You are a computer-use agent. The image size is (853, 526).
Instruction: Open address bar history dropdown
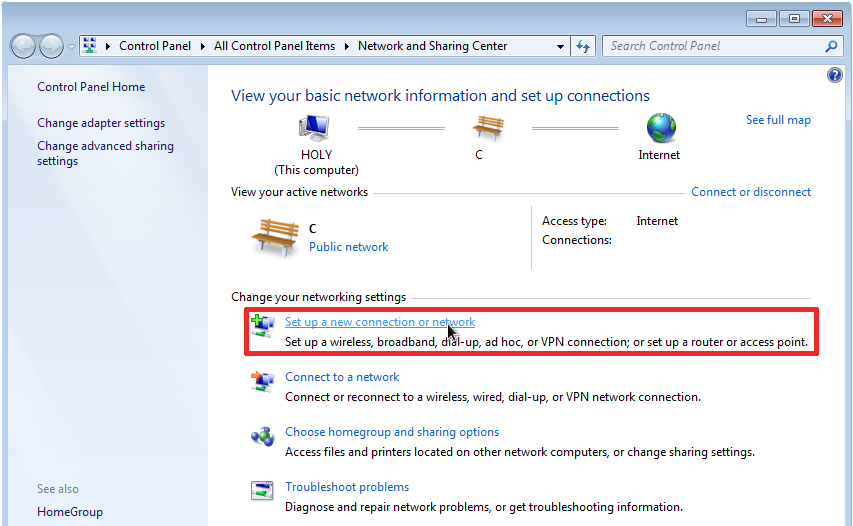pyautogui.click(x=560, y=47)
